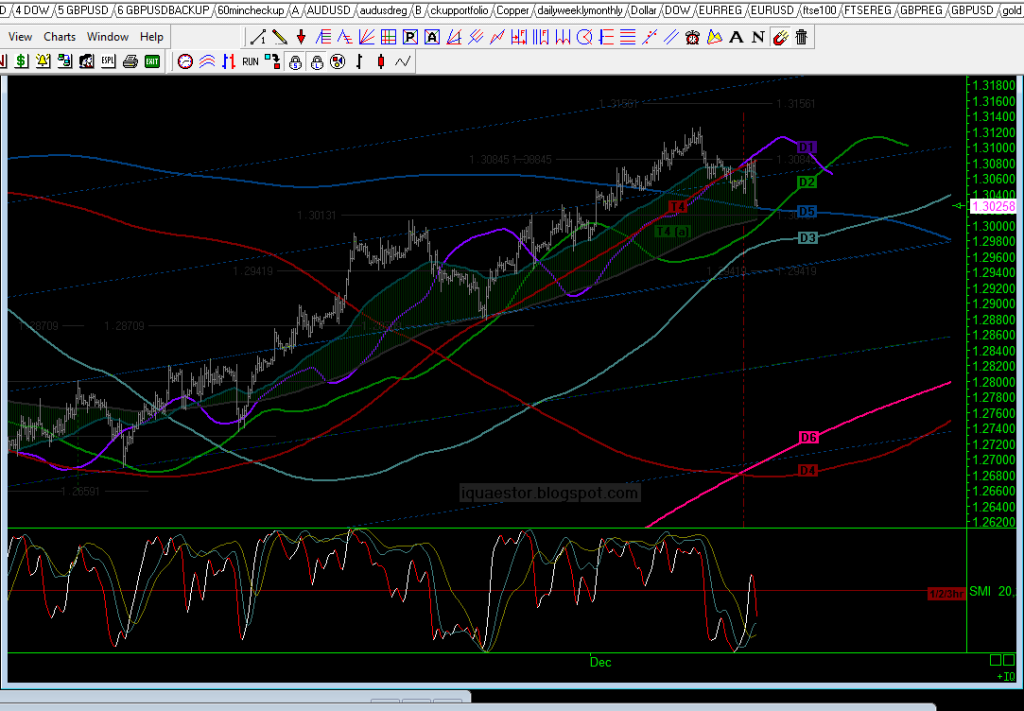Toggle the L padlock button
1024x711 pixels.
(x=316, y=61)
